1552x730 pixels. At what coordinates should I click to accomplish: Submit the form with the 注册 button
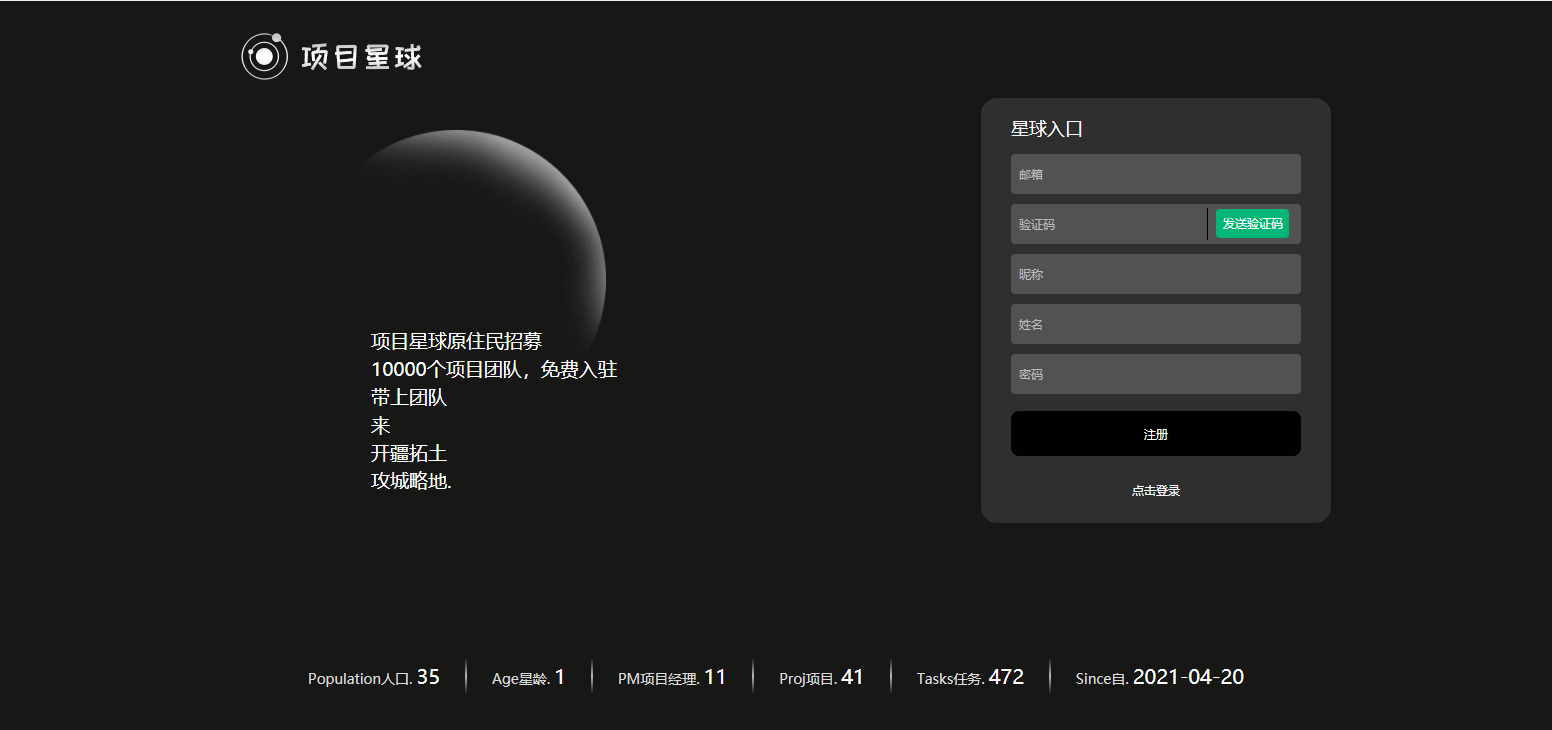click(1155, 434)
